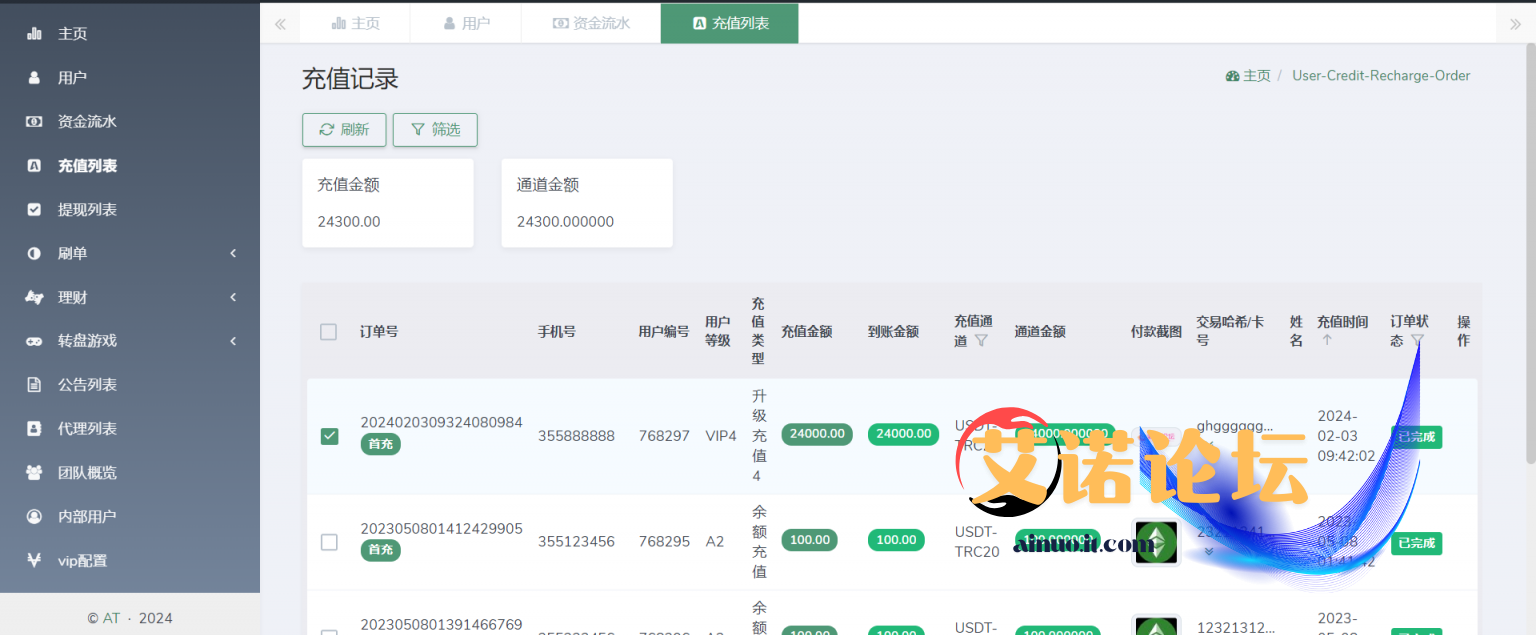
Task: Click the 24000.00 充值金额 badge
Action: [x=817, y=434]
